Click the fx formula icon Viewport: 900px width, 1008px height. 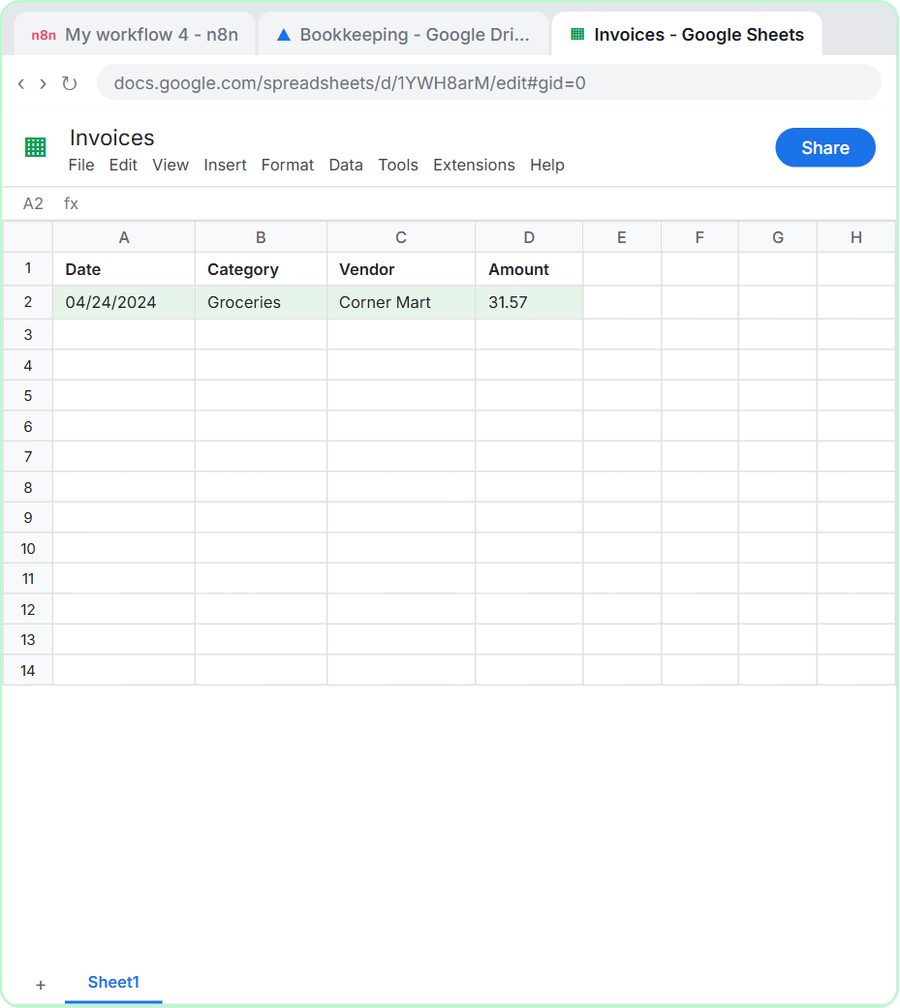click(71, 204)
